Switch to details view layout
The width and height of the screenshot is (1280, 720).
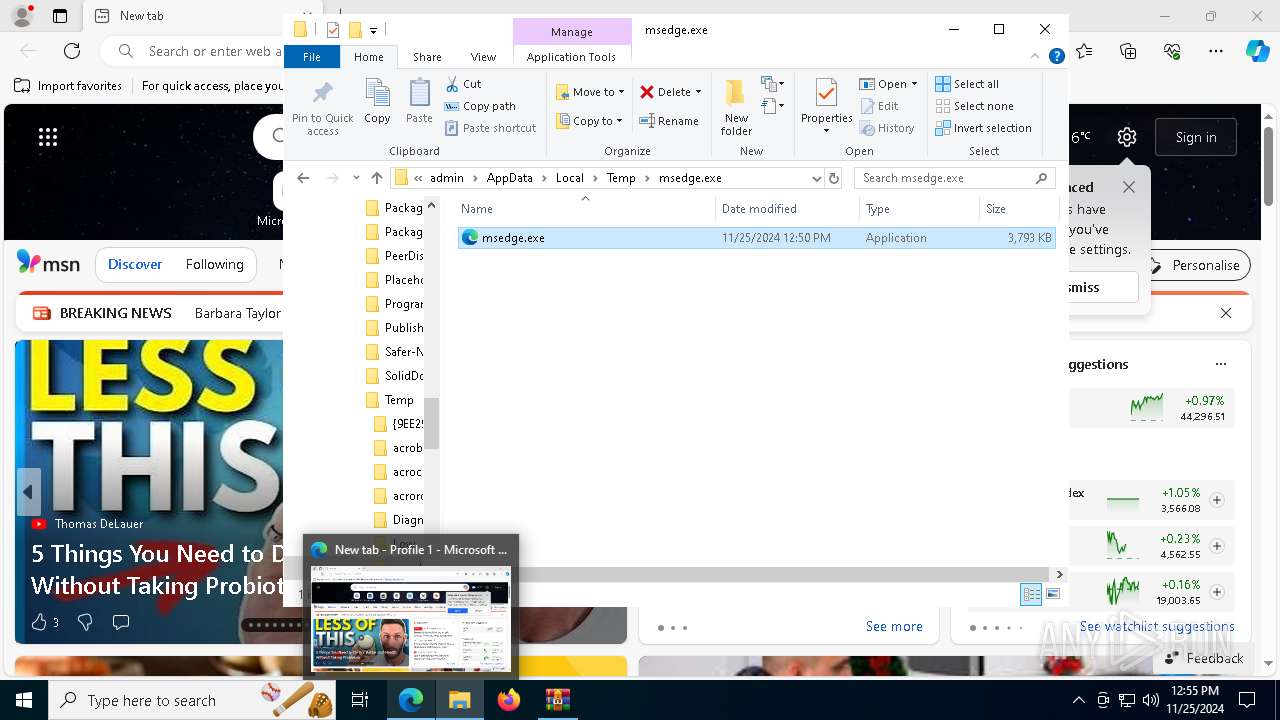pyautogui.click(x=1031, y=594)
